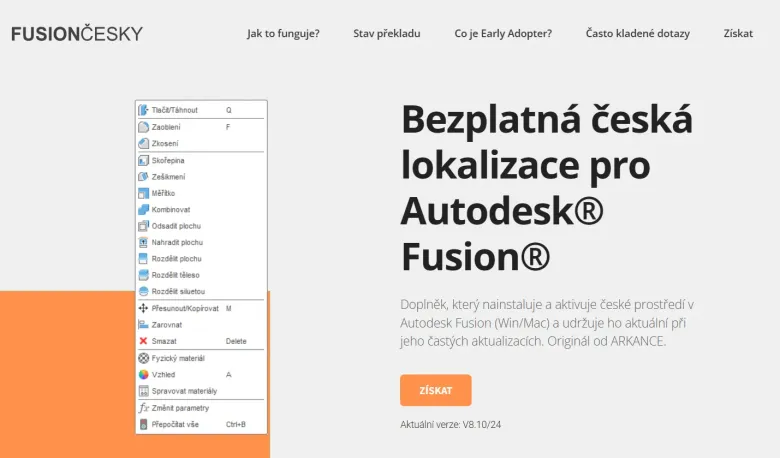The width and height of the screenshot is (780, 458).
Task: Select the Tlačit/Táhnout menu entry
Action: click(201, 110)
